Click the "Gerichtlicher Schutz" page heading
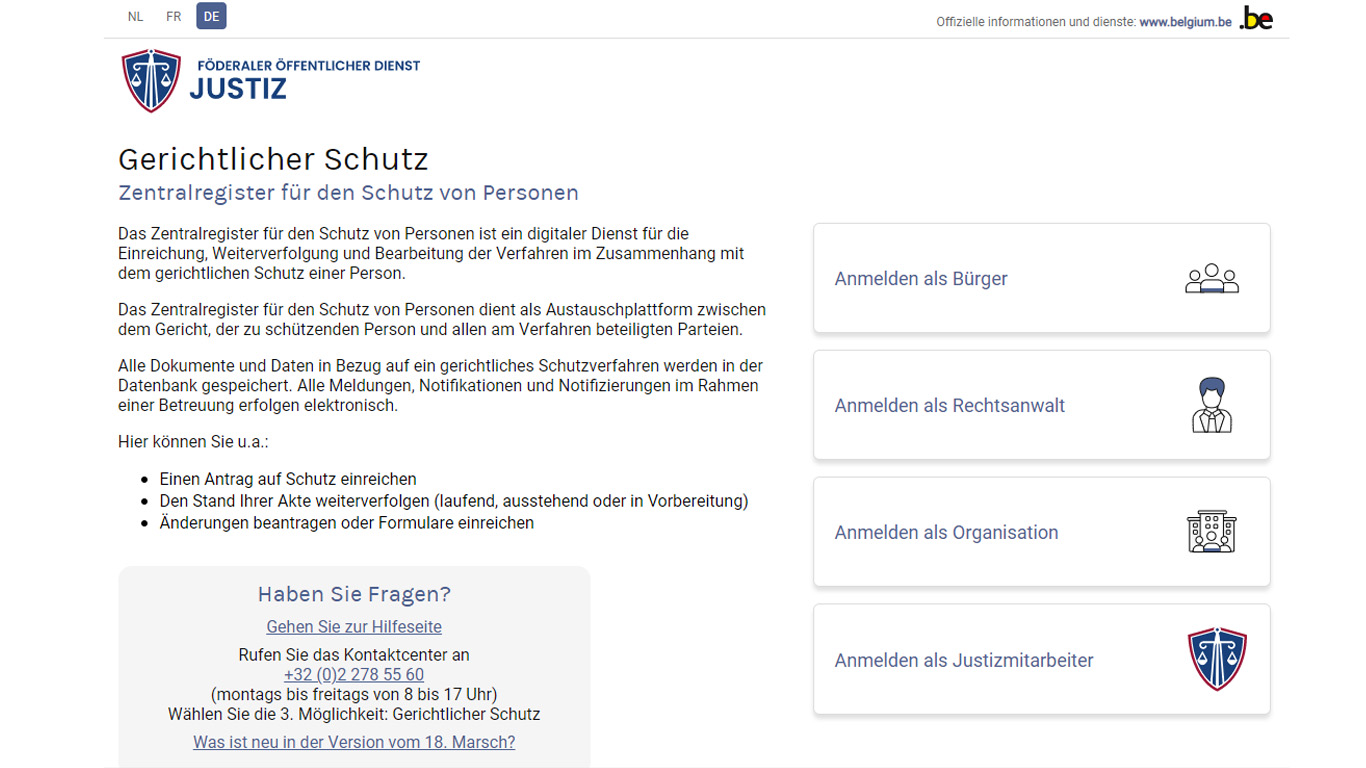Image resolution: width=1366 pixels, height=768 pixels. [x=273, y=159]
